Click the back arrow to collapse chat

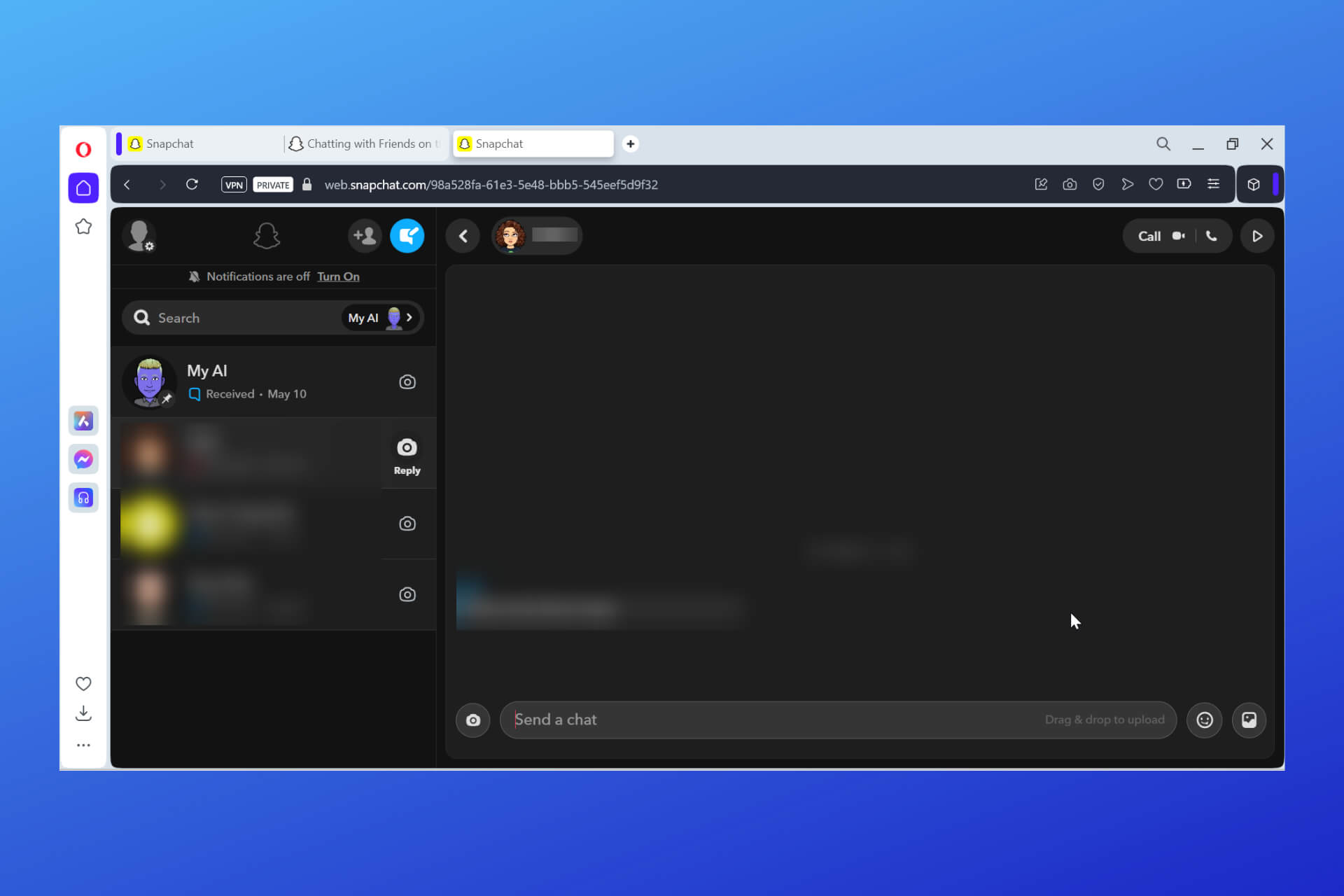463,235
